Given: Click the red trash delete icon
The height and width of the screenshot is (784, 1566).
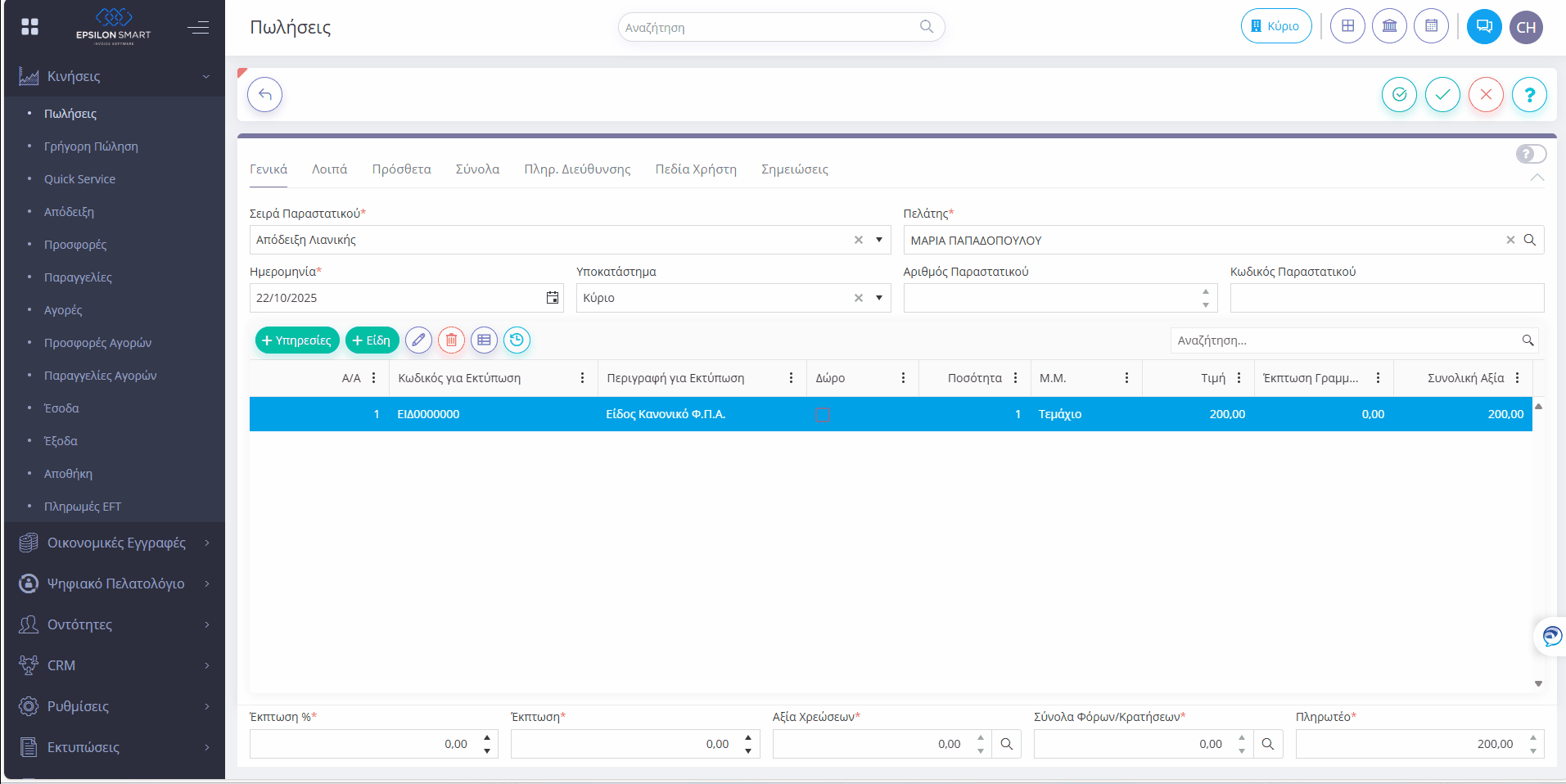Looking at the screenshot, I should (451, 340).
